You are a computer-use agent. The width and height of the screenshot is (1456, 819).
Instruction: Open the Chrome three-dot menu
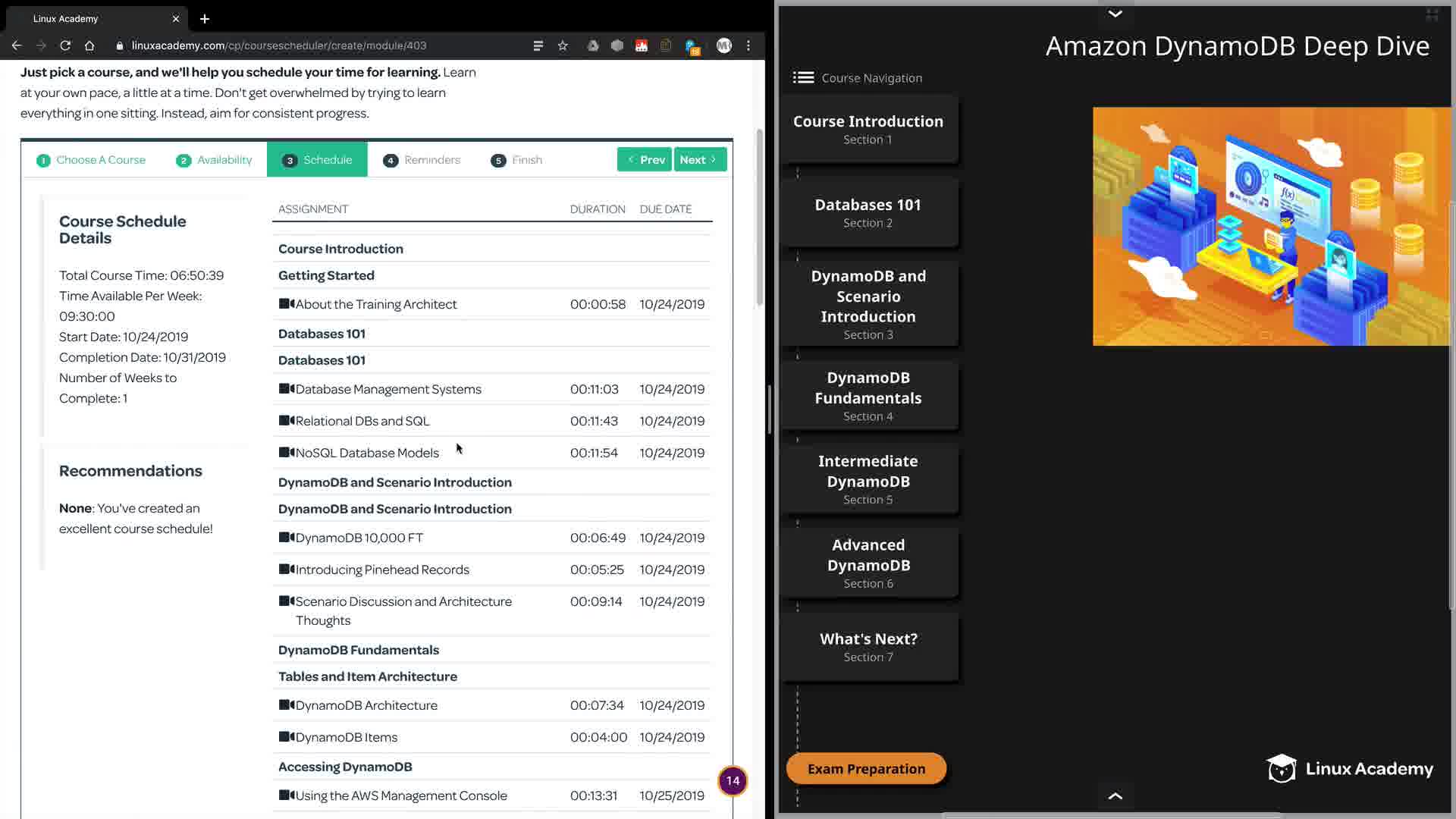748,45
